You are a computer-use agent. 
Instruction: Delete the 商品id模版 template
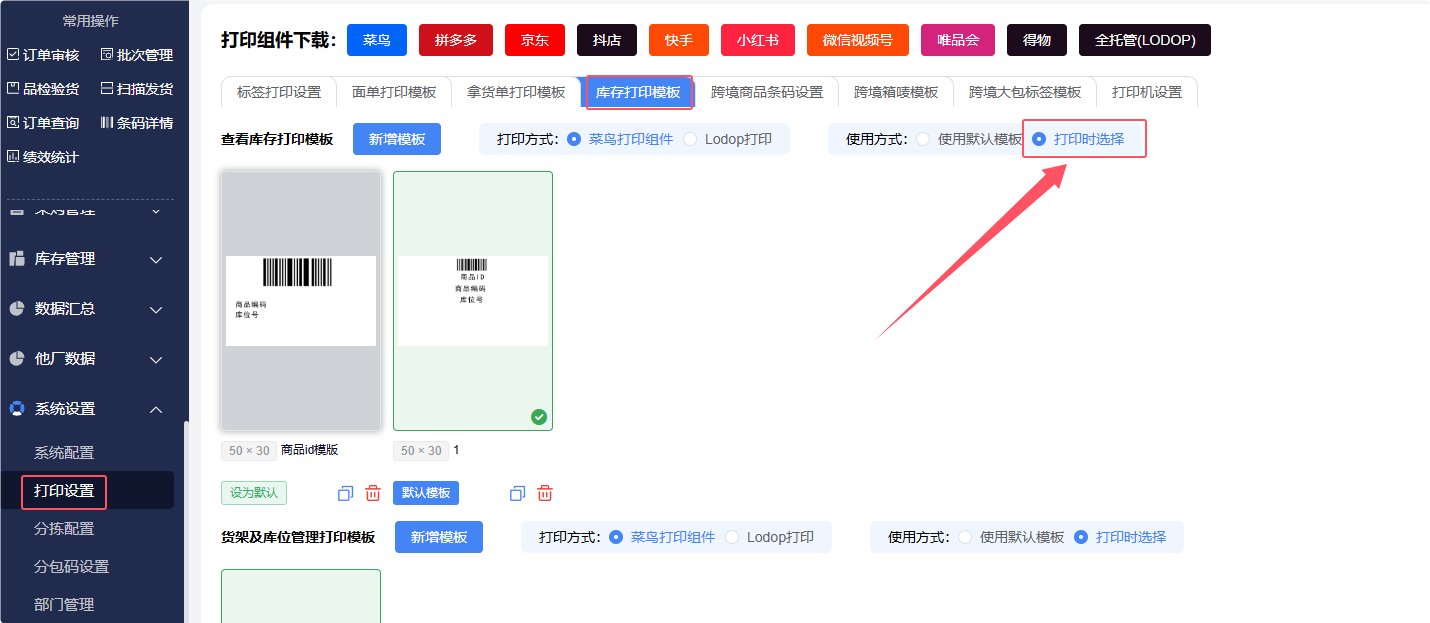373,493
